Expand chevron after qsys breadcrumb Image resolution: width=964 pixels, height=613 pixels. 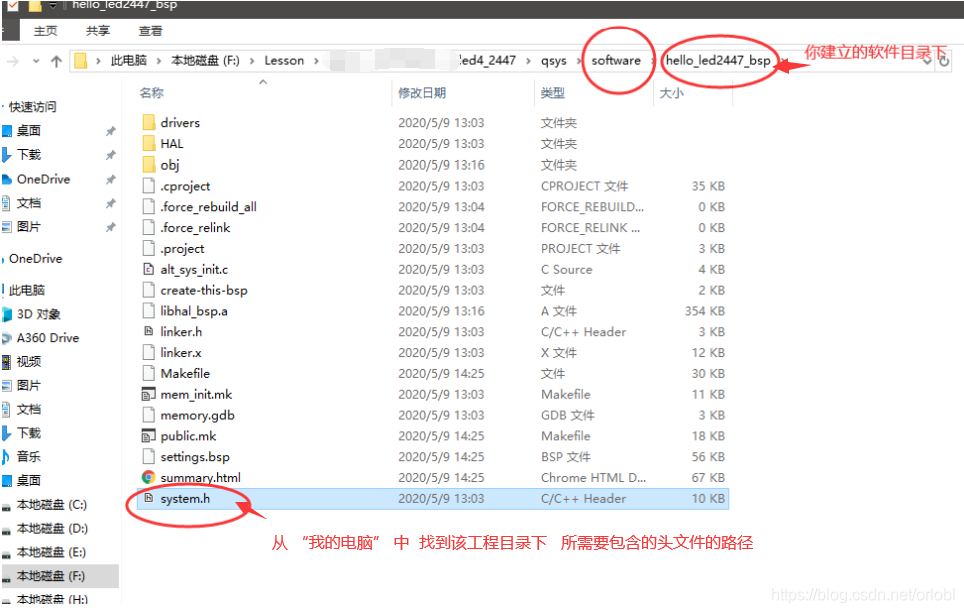tap(579, 61)
